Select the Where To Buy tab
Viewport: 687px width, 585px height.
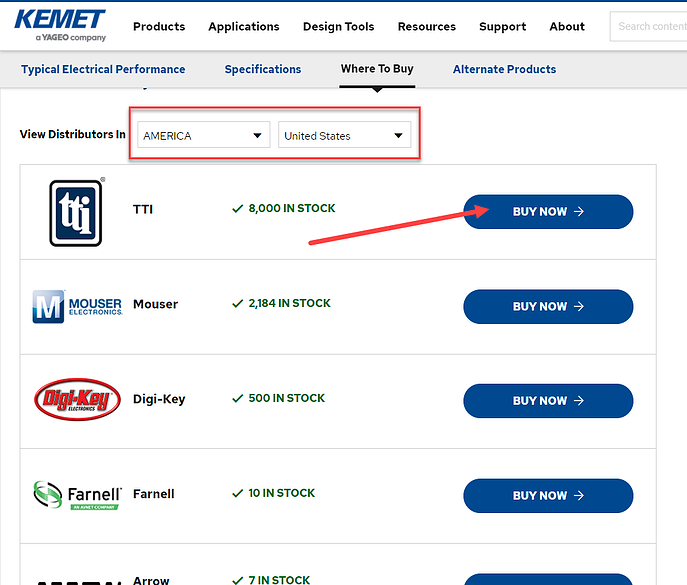coord(377,69)
